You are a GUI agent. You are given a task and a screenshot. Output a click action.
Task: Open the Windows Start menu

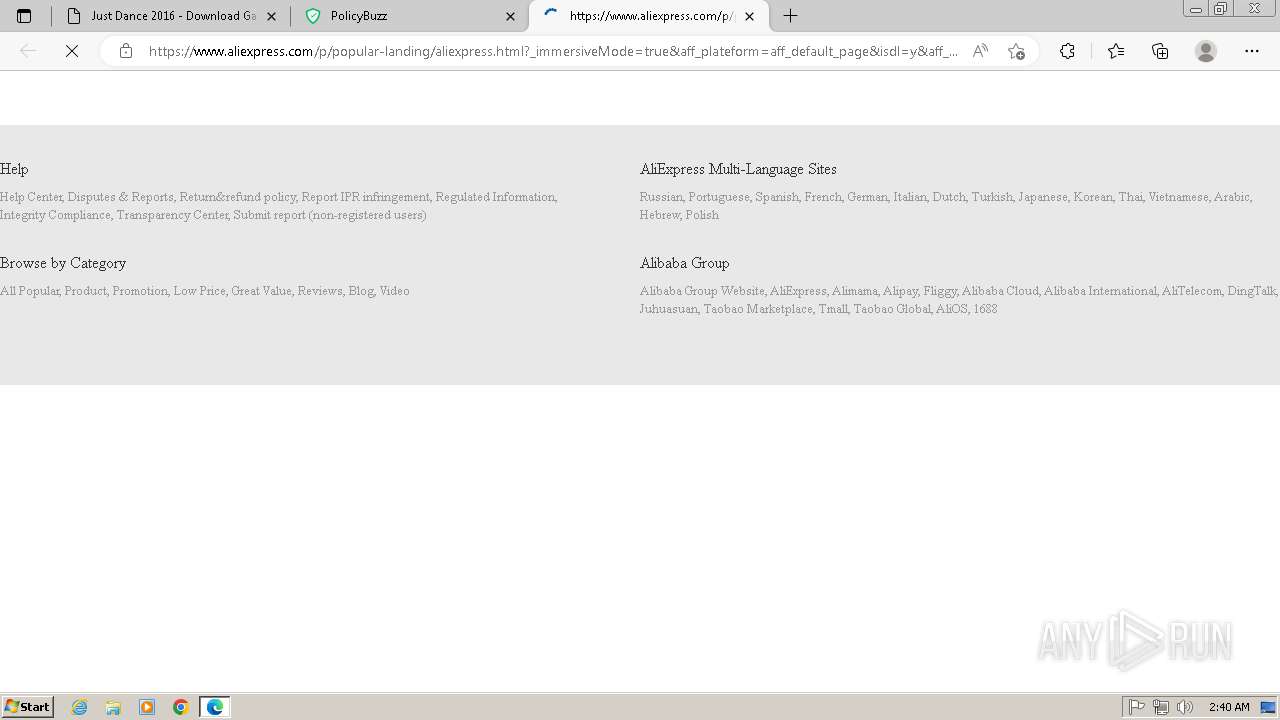pyautogui.click(x=28, y=706)
